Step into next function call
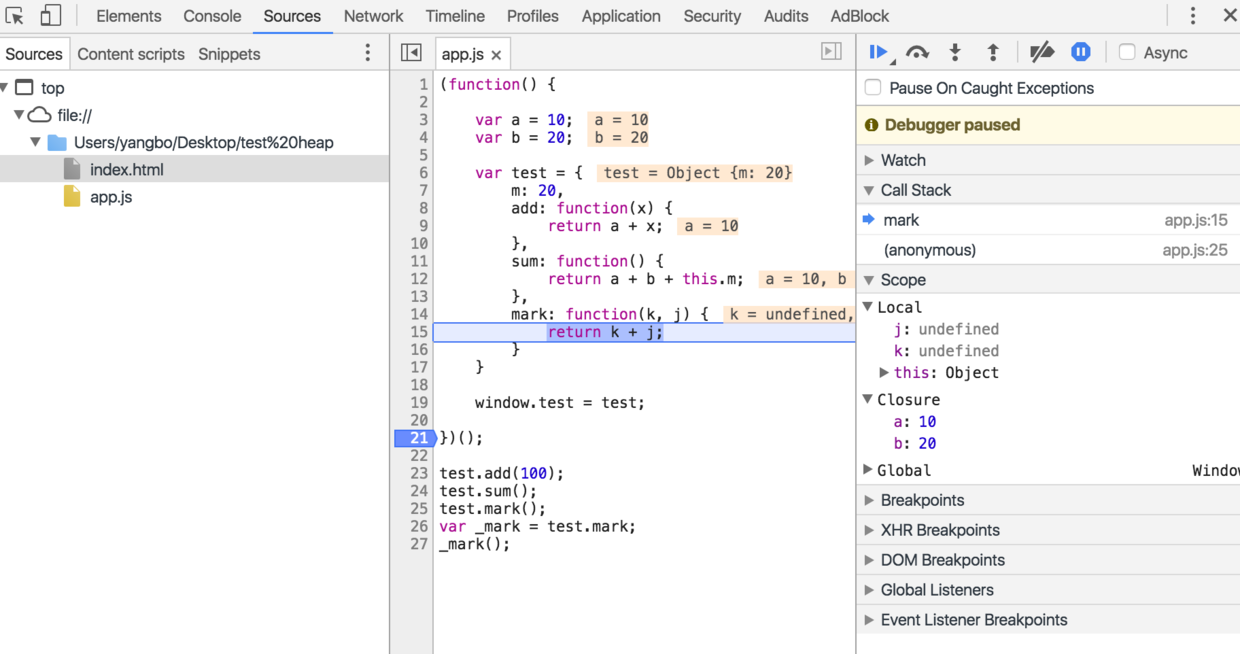Screen dimensions: 1240x654 (955, 52)
